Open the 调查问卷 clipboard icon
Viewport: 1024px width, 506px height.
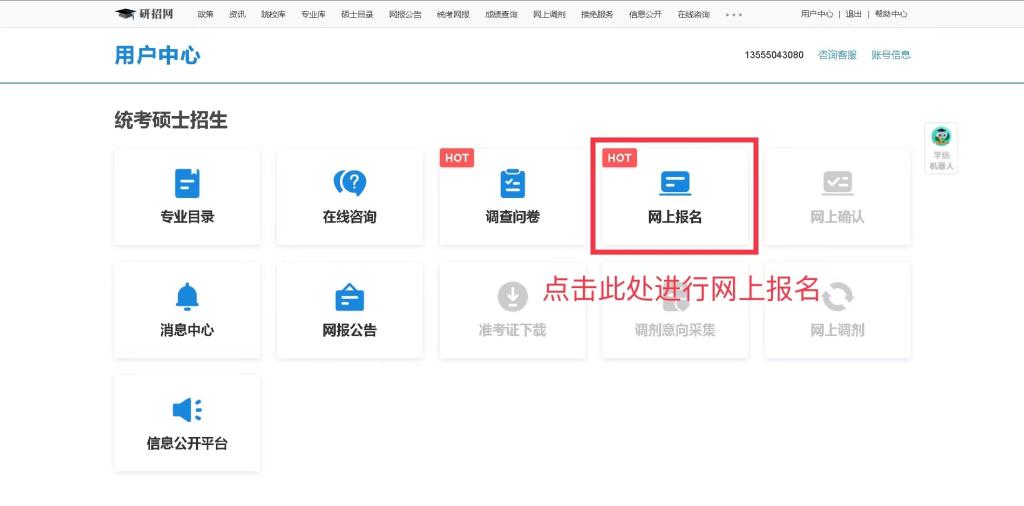[512, 184]
